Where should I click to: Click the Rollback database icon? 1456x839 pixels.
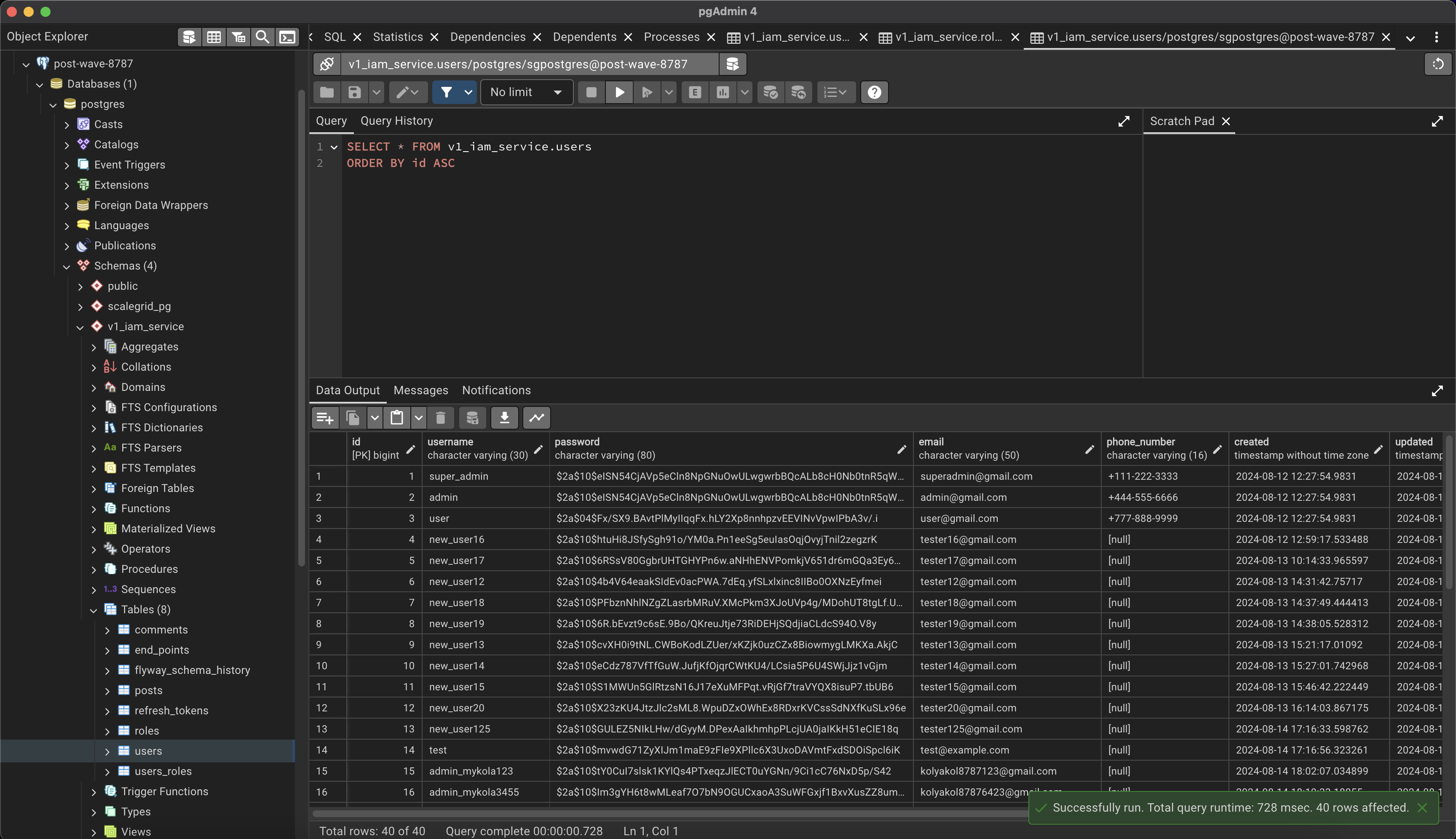798,92
